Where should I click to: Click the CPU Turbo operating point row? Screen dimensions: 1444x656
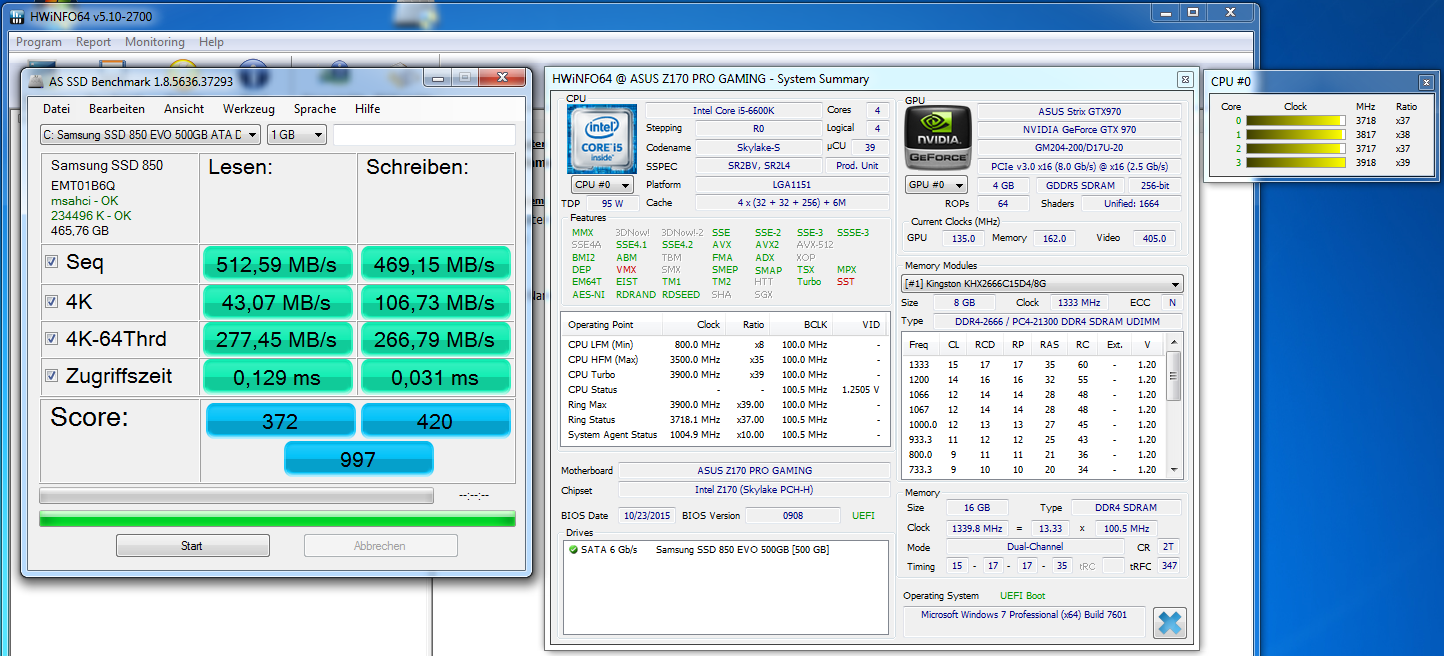point(725,375)
